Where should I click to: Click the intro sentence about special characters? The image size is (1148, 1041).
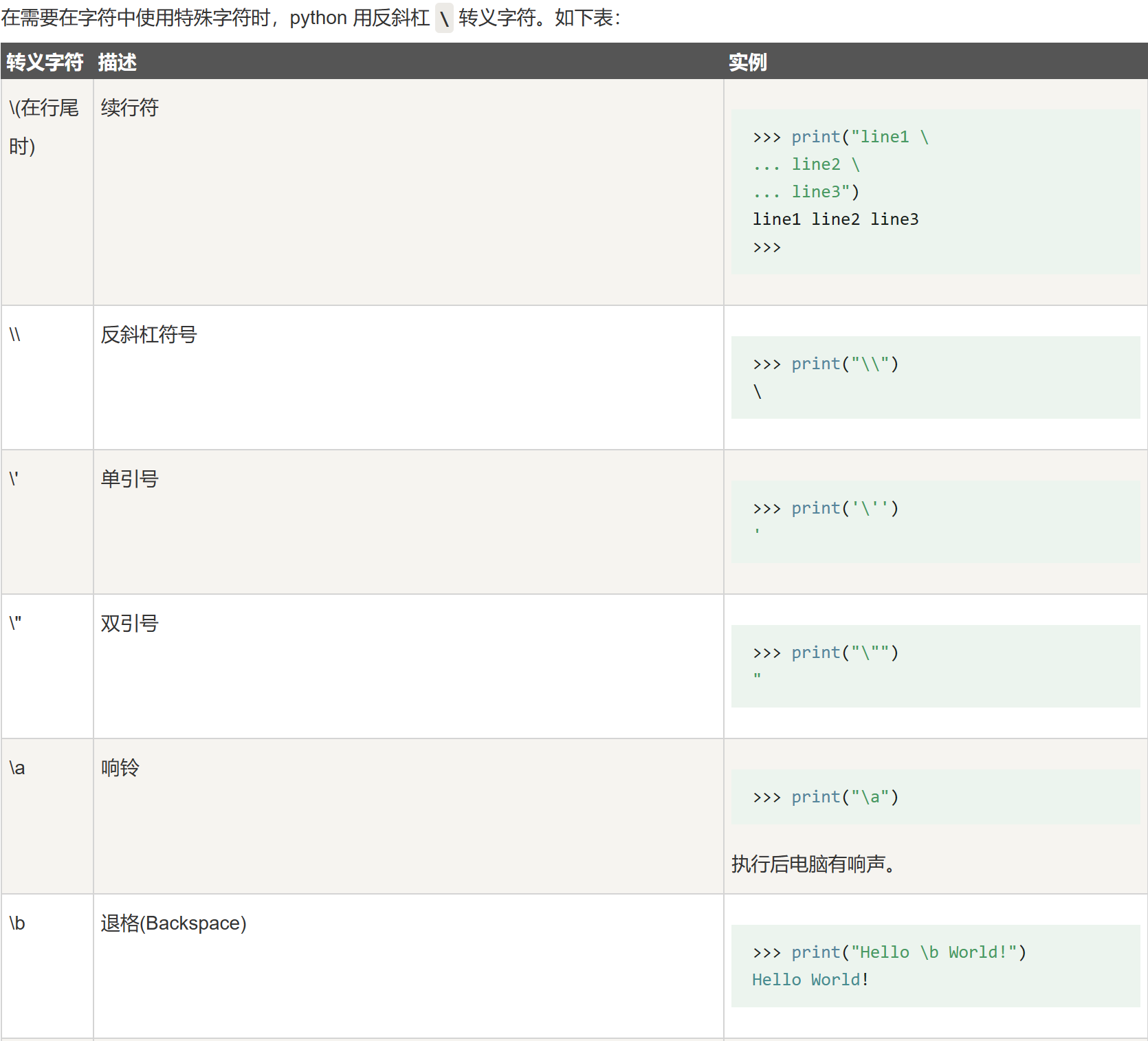311,18
